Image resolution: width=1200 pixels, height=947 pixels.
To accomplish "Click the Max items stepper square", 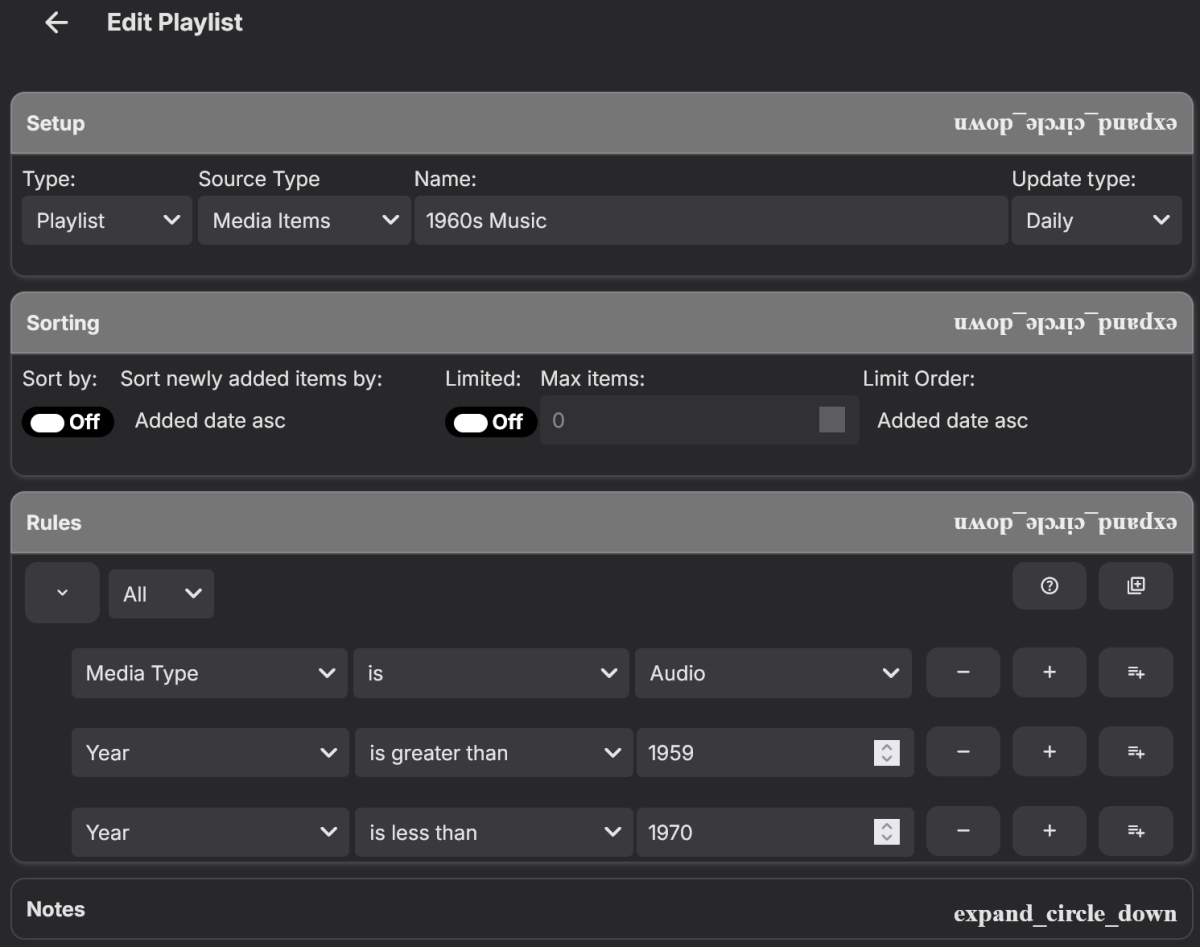I will coord(832,420).
